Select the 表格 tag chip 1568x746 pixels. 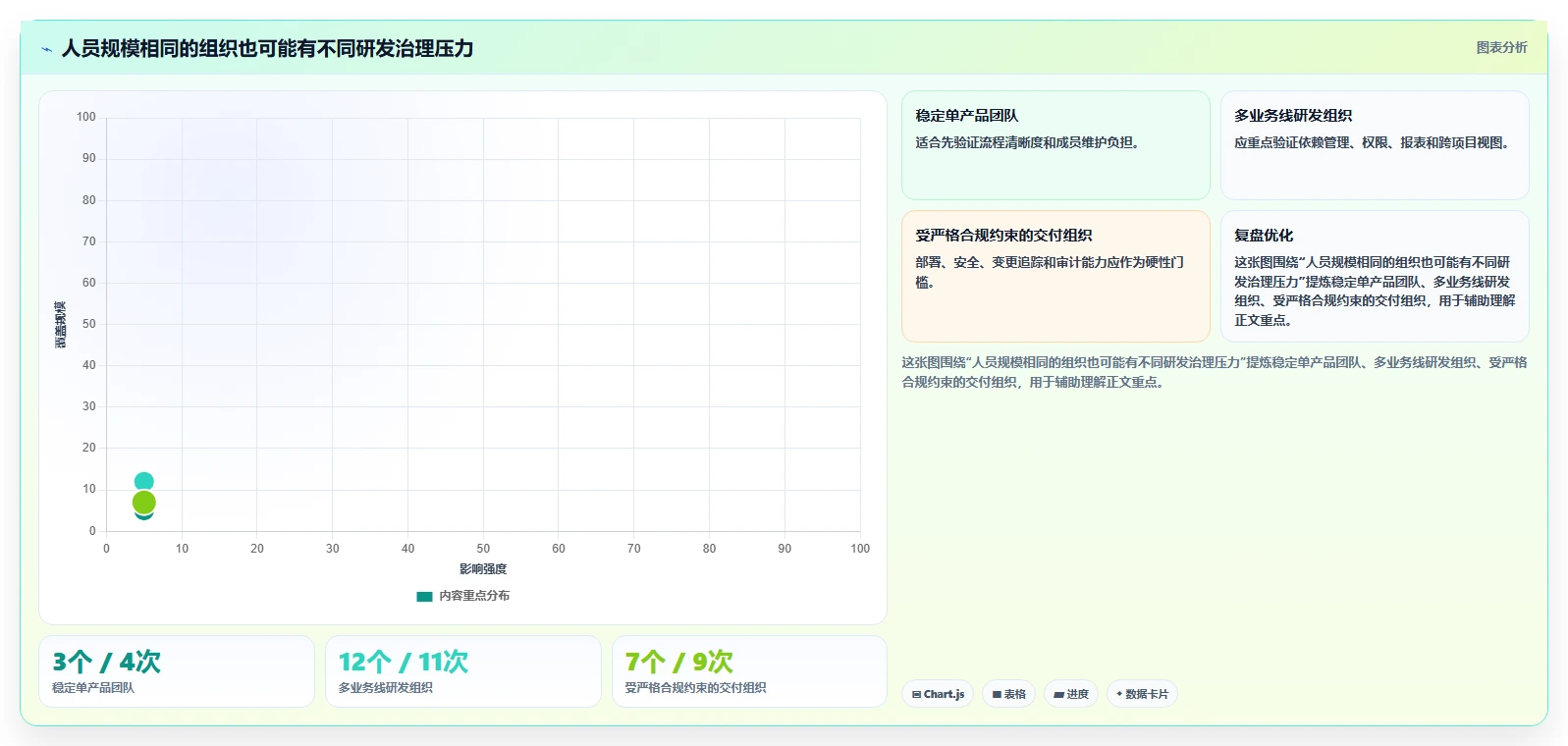pyautogui.click(x=1008, y=694)
